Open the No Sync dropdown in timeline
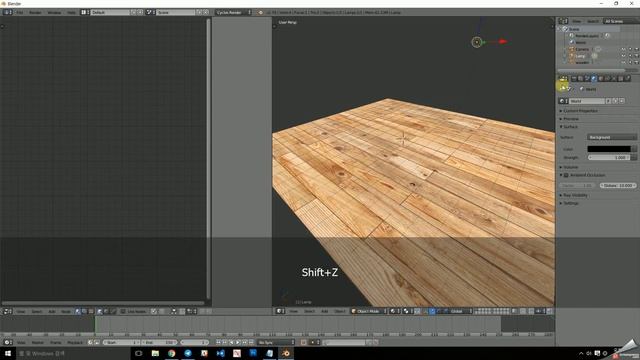640x360 pixels. click(x=276, y=342)
